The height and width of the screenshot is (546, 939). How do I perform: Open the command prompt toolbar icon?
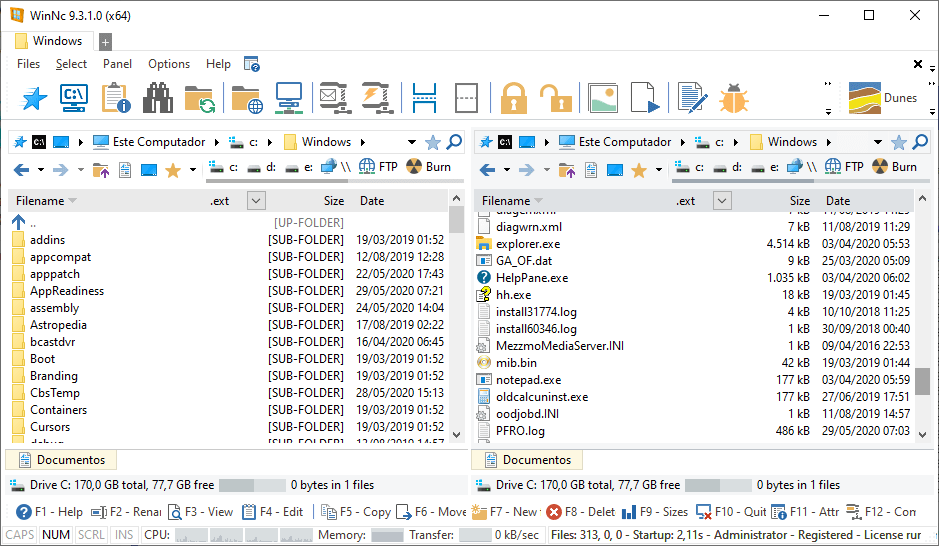(x=73, y=98)
